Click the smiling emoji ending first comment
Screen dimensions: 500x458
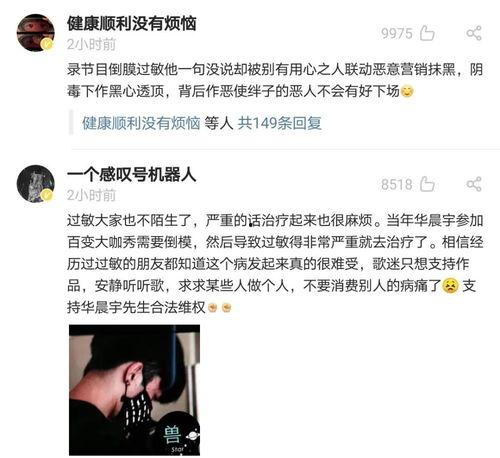407,91
